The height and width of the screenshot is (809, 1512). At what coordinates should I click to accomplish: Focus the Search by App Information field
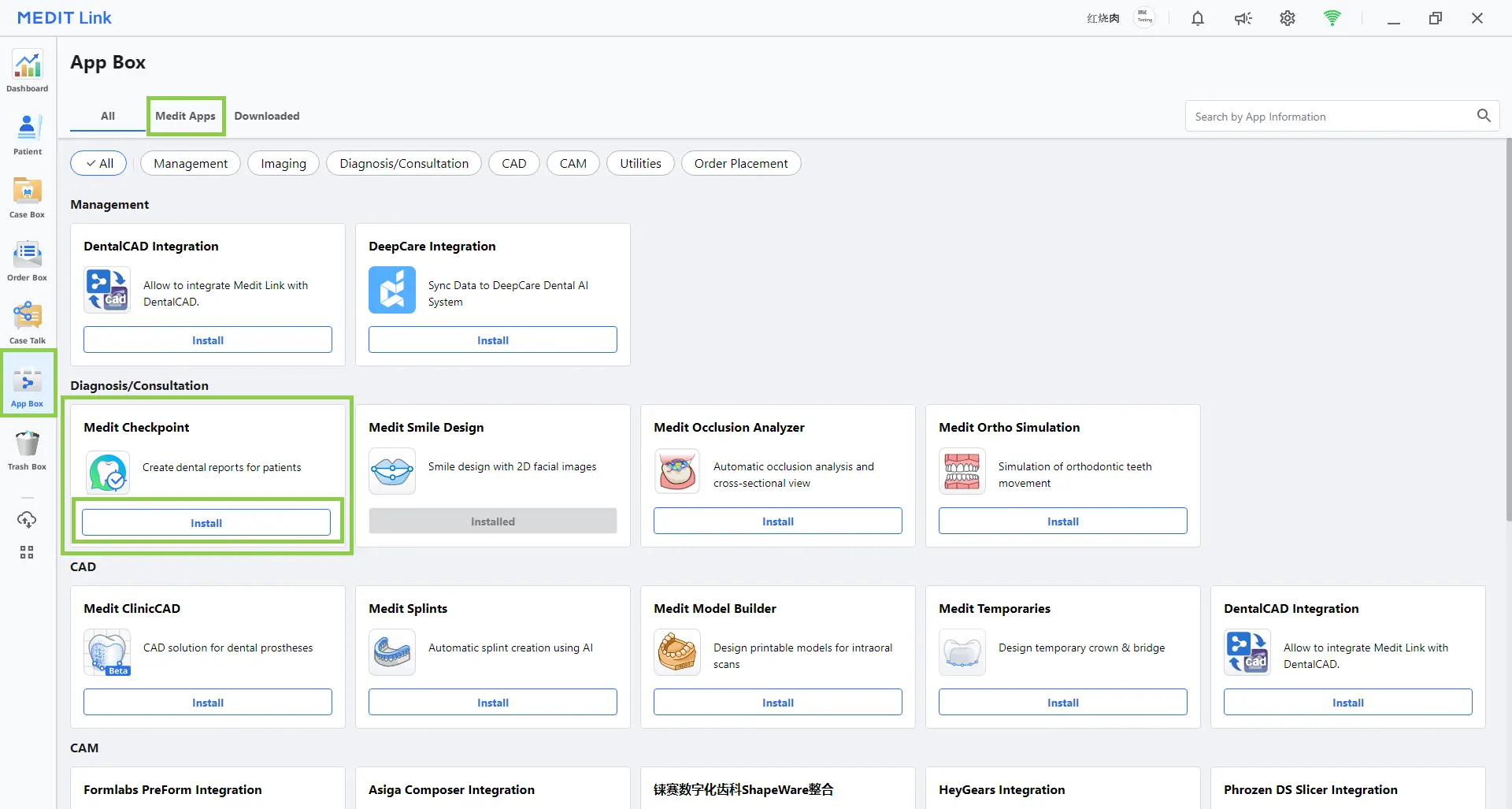click(1331, 117)
